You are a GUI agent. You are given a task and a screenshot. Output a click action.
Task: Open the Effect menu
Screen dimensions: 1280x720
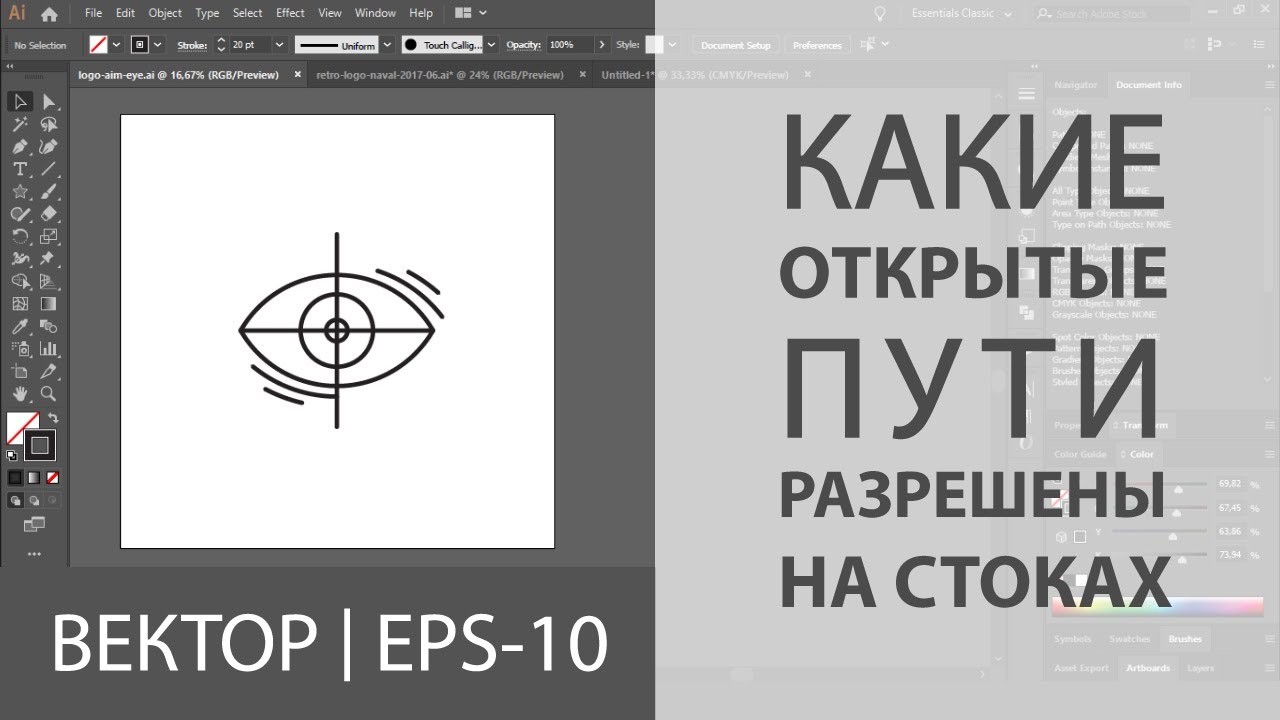point(290,13)
